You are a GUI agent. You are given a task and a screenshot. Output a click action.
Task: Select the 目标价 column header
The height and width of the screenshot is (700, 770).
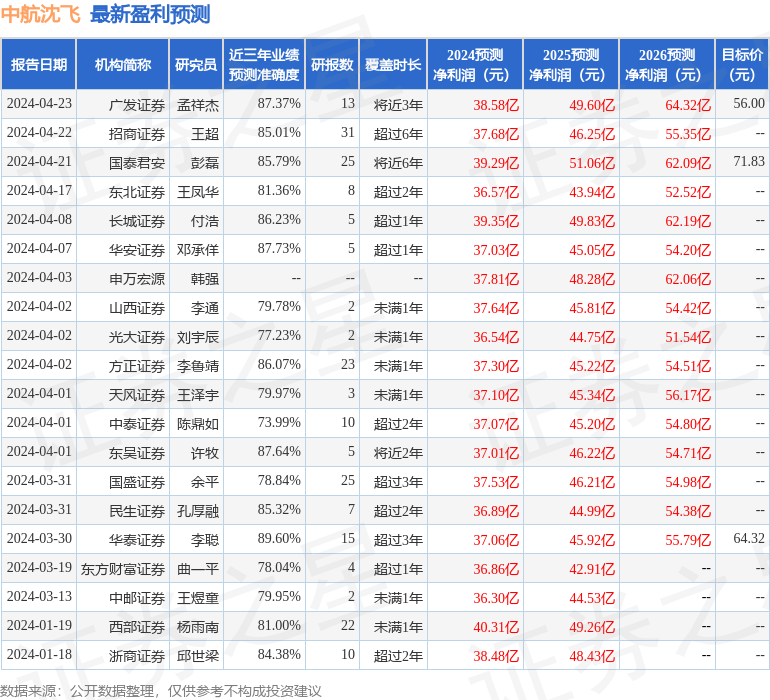tap(742, 64)
